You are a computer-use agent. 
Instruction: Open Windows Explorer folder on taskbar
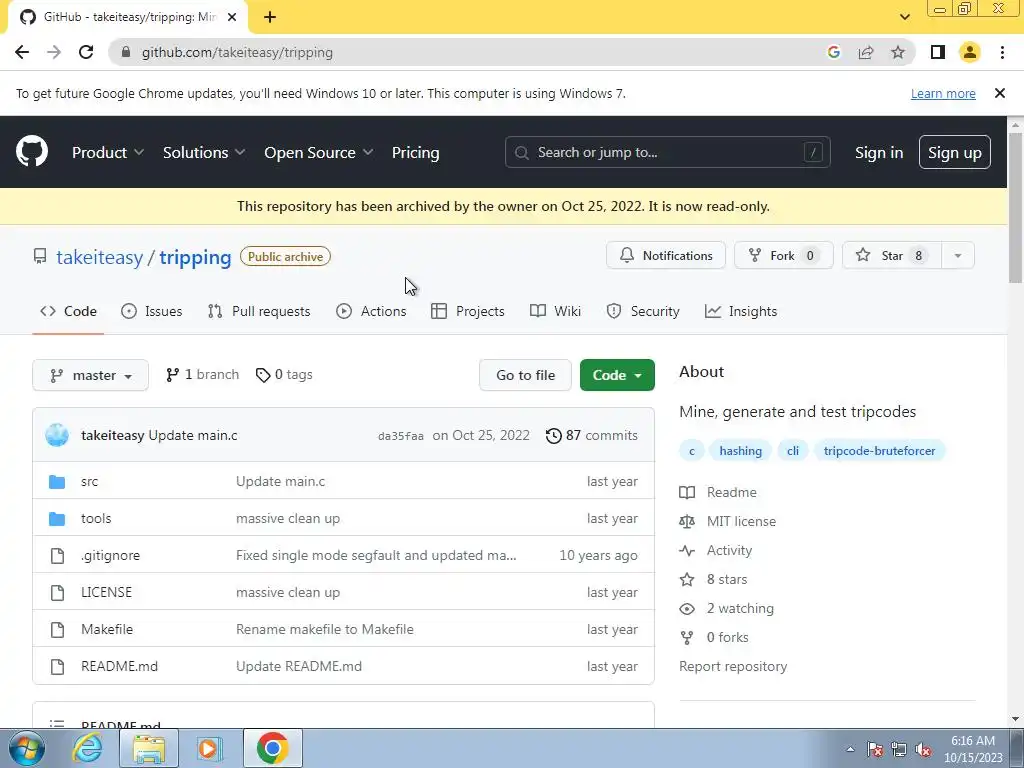tap(149, 748)
